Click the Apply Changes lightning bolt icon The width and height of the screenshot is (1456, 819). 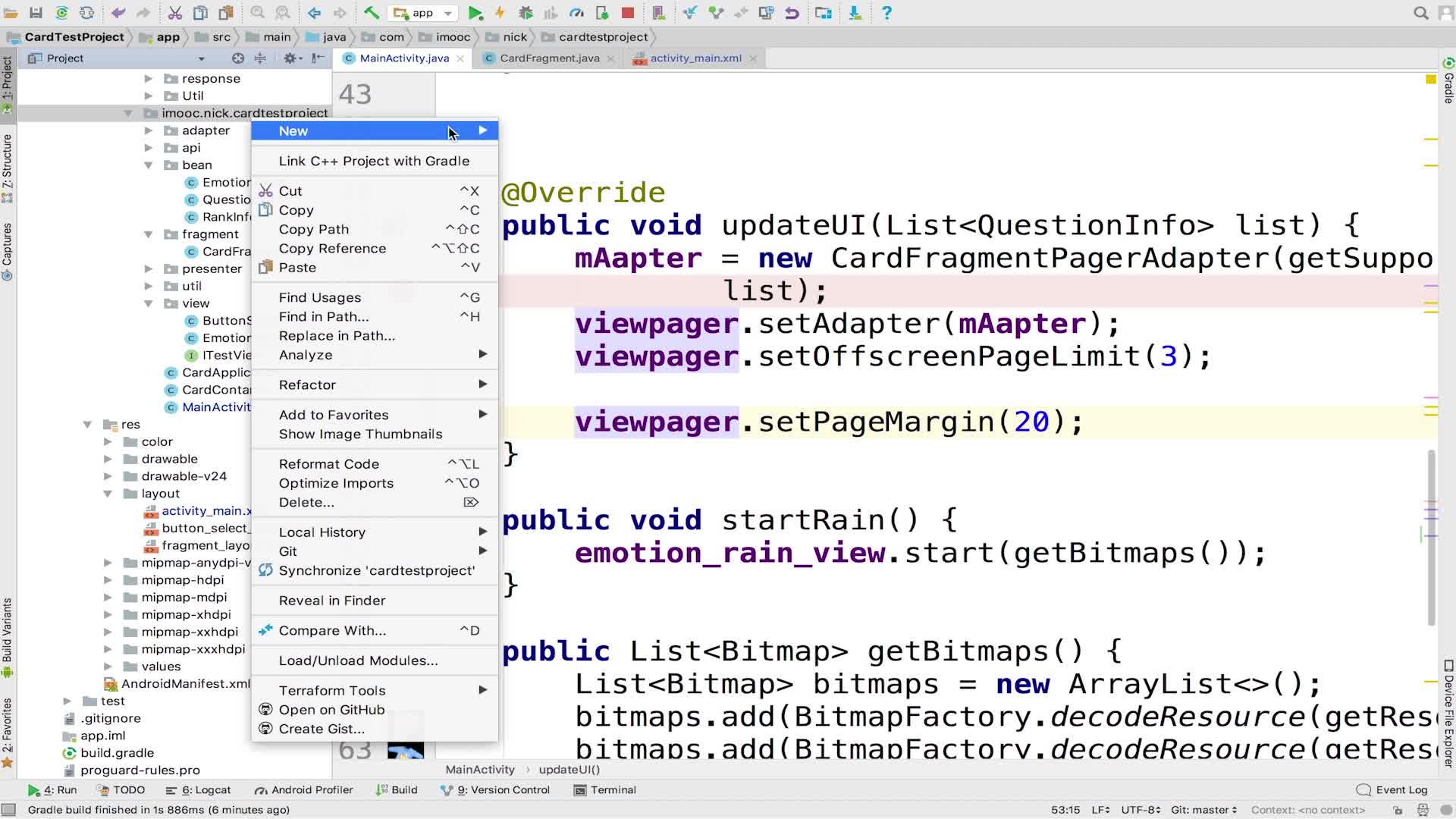pyautogui.click(x=499, y=13)
